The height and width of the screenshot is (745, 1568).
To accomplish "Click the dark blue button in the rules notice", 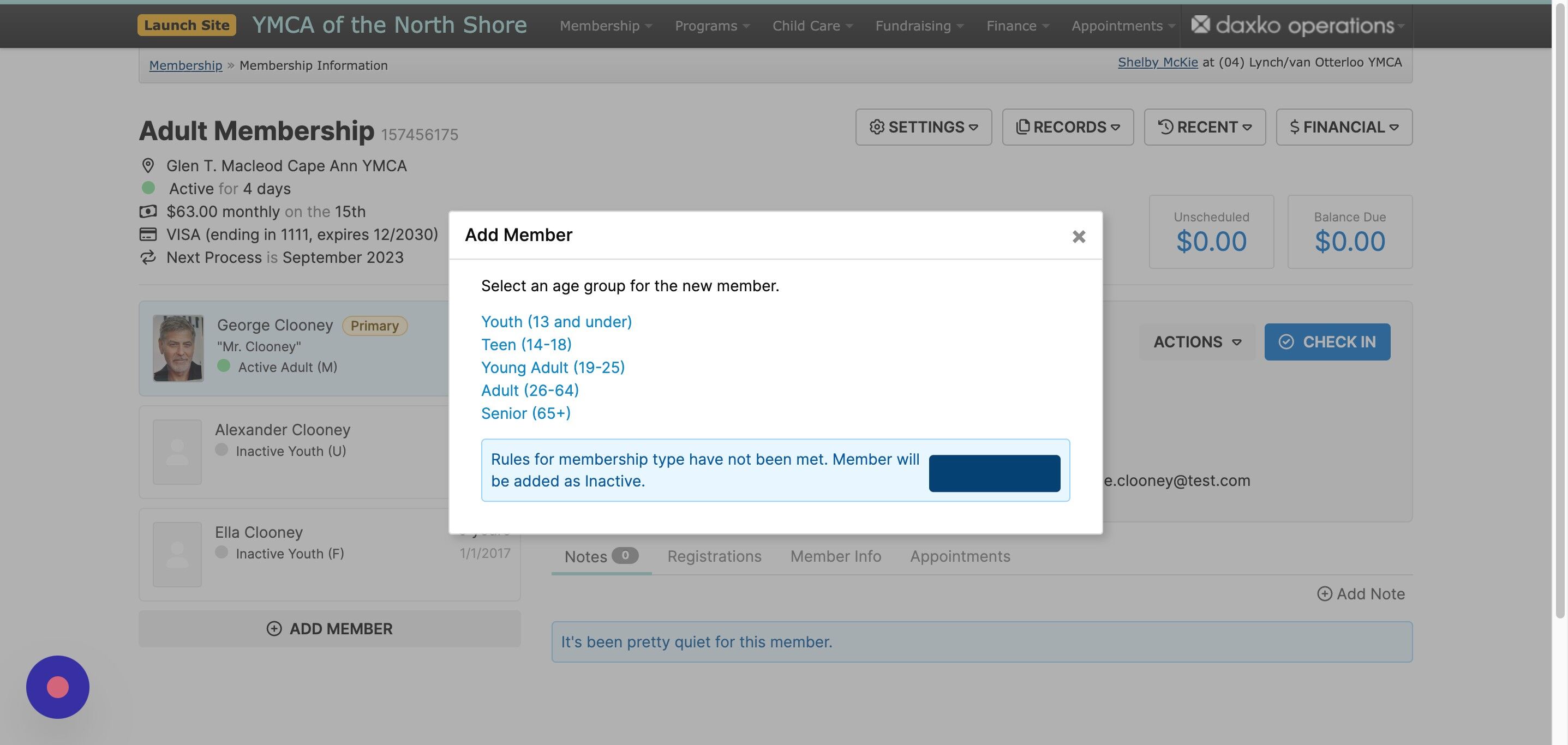I will [994, 473].
